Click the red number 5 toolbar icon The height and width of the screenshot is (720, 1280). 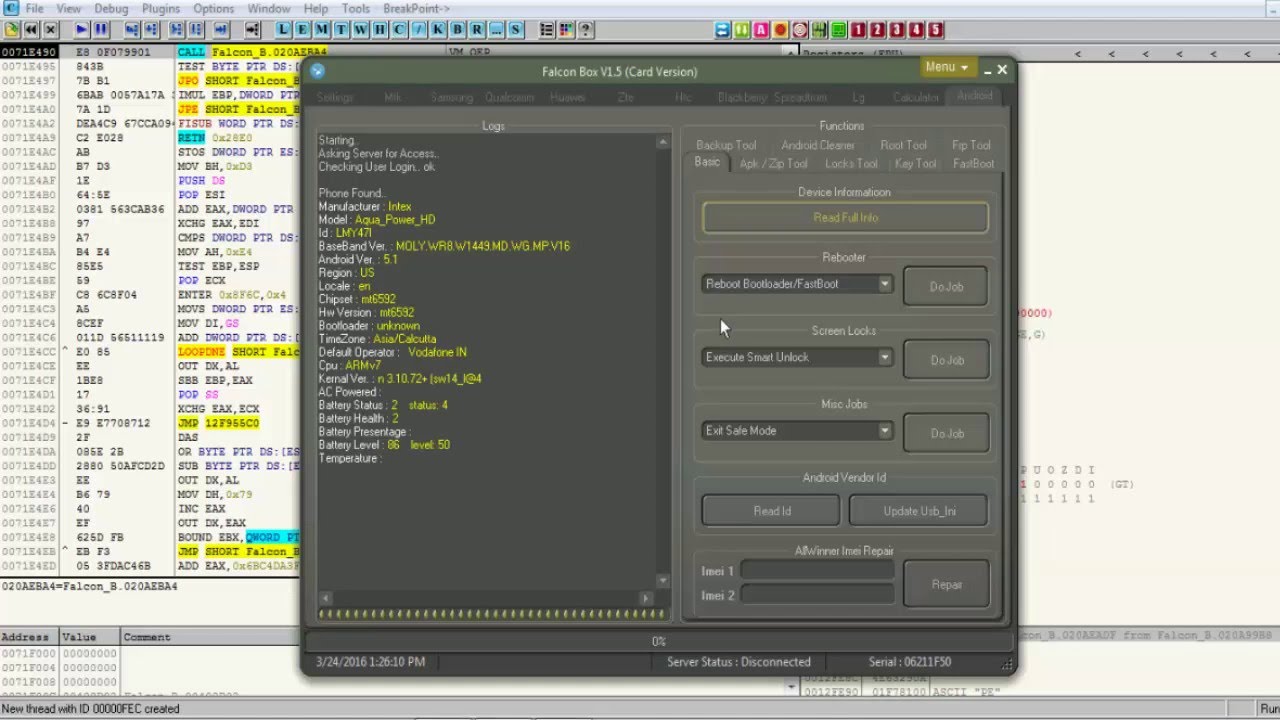coord(935,29)
